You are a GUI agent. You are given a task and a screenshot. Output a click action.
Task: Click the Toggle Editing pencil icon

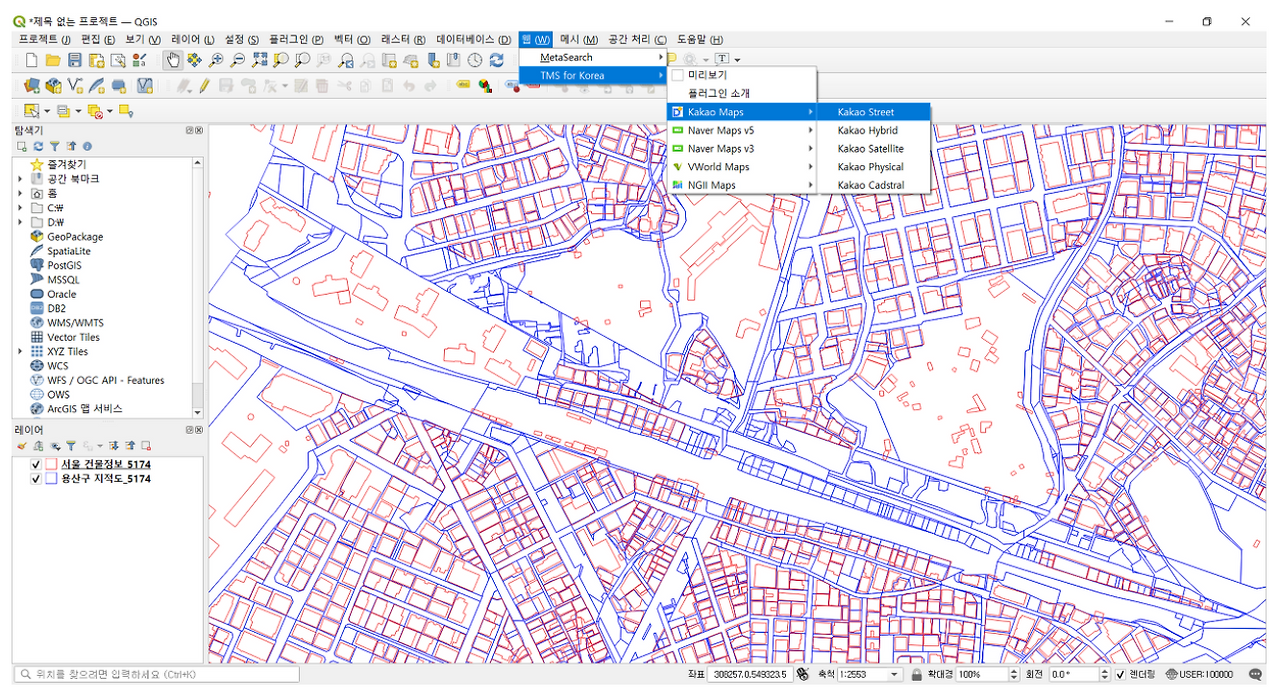pos(204,86)
